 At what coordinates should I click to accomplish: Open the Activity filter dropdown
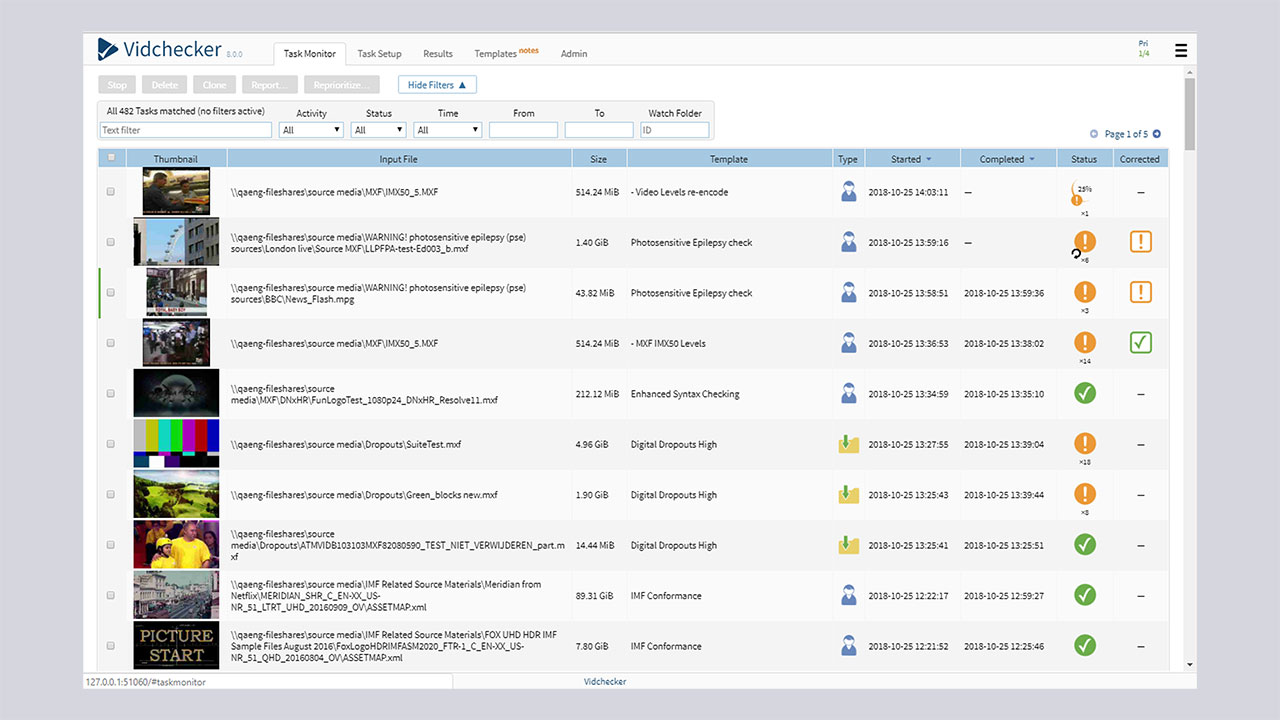311,130
